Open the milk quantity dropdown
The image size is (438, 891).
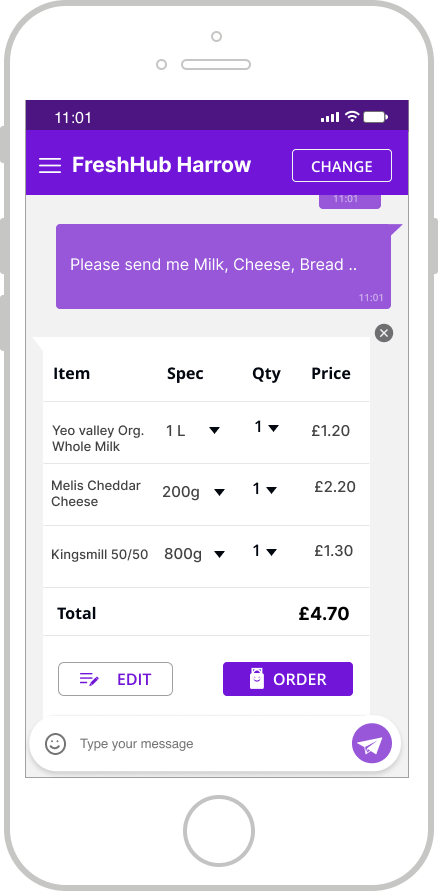266,427
